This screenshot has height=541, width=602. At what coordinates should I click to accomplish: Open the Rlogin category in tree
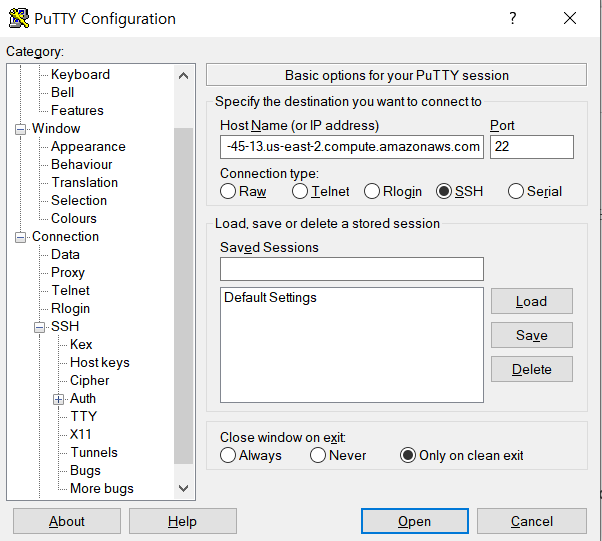pyautogui.click(x=70, y=308)
